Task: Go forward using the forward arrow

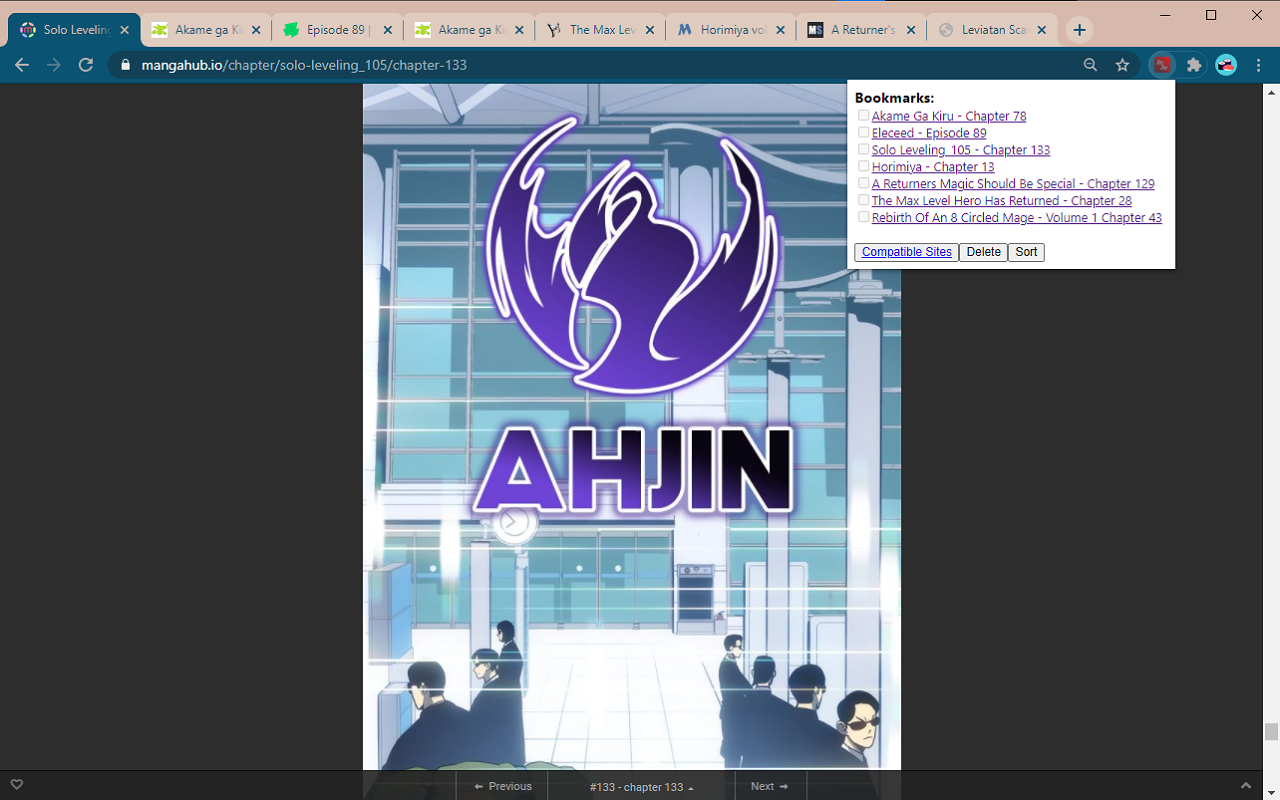Action: pyautogui.click(x=54, y=65)
